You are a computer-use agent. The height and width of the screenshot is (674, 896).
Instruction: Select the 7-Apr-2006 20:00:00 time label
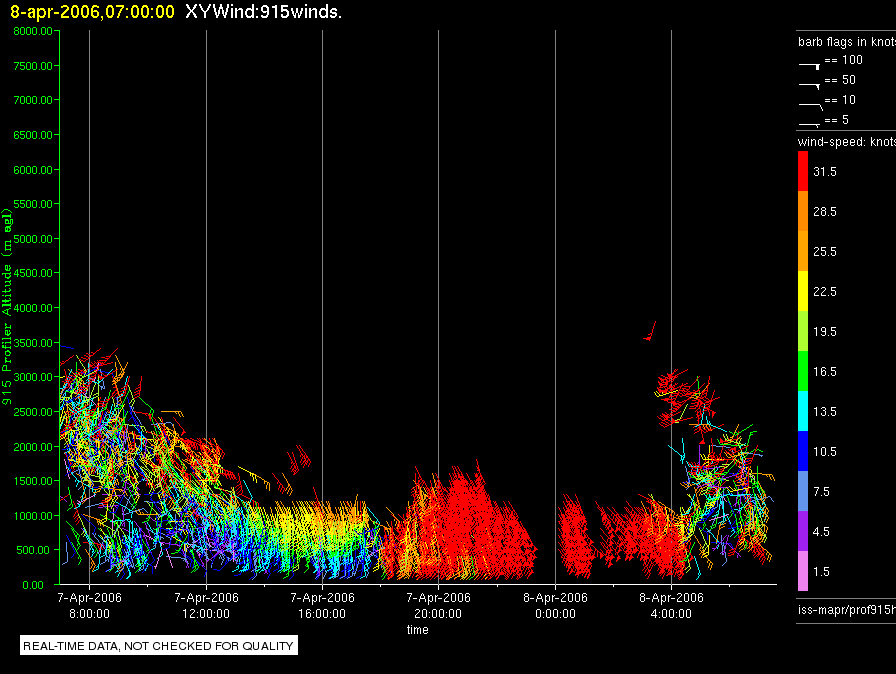(438, 605)
